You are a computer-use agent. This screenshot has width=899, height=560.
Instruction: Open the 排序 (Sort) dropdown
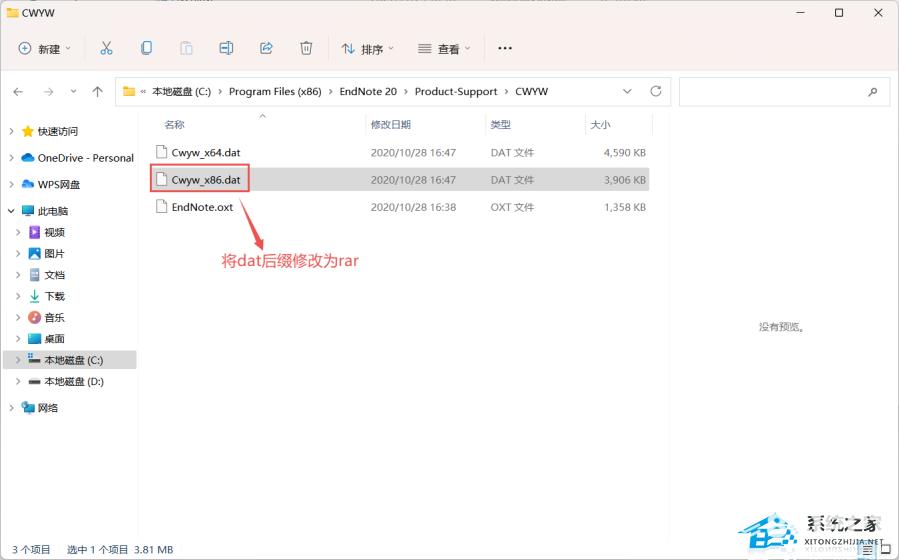[x=368, y=49]
